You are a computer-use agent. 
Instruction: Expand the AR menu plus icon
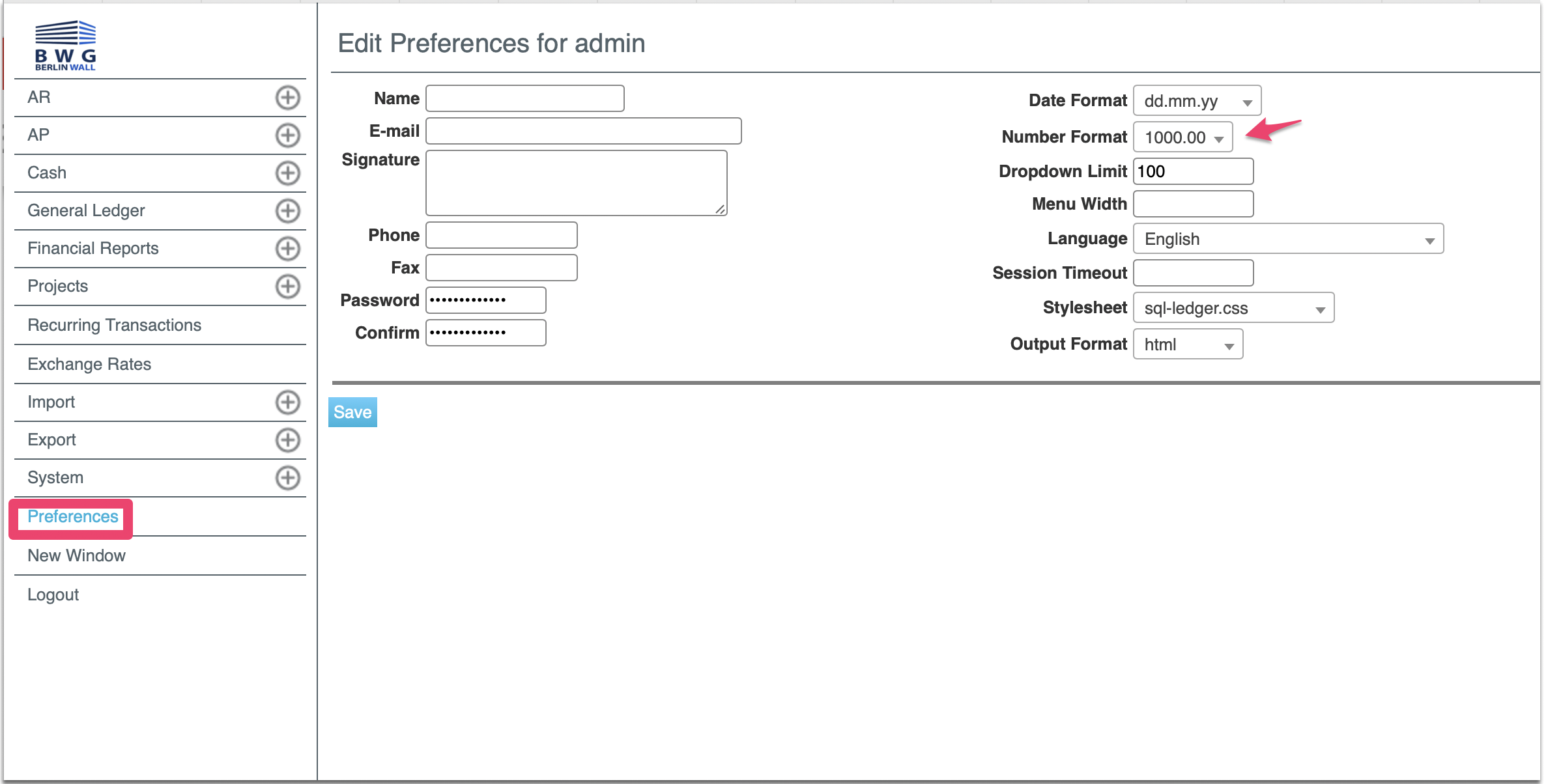coord(287,98)
